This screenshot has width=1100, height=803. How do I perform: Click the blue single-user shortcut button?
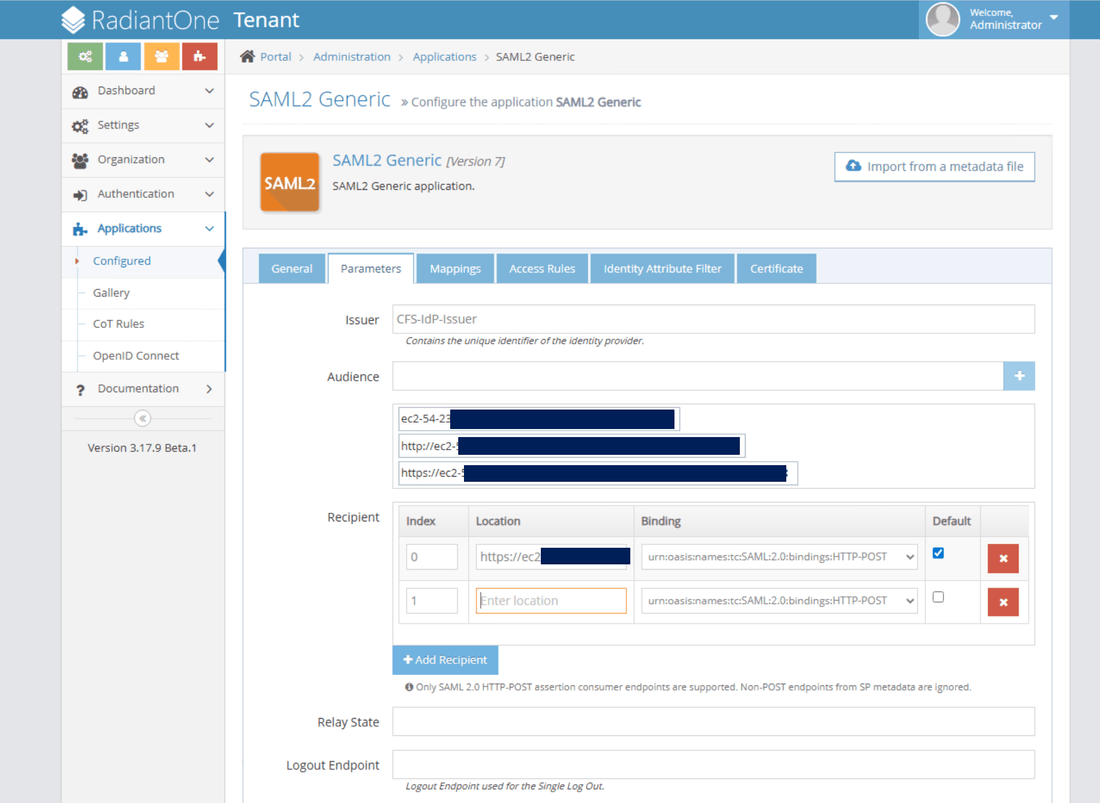coord(123,57)
